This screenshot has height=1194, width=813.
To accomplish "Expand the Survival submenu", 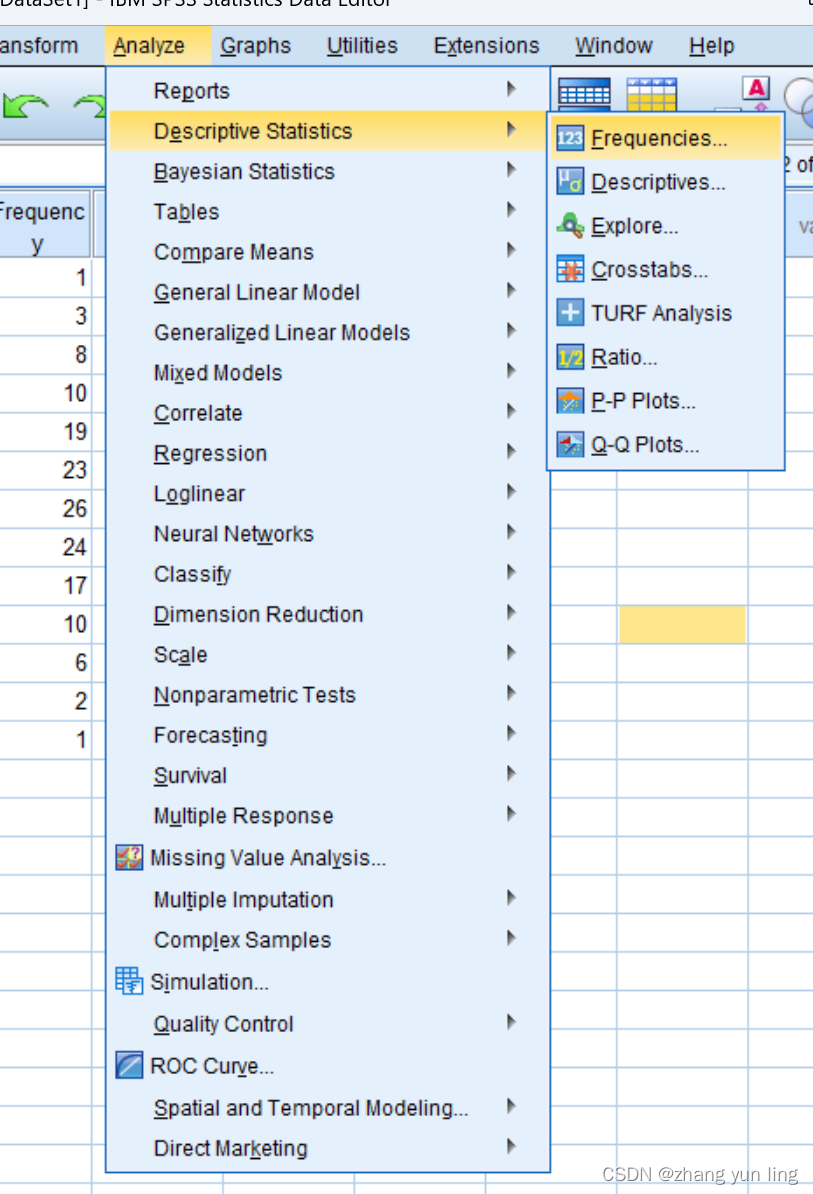I will (x=329, y=775).
